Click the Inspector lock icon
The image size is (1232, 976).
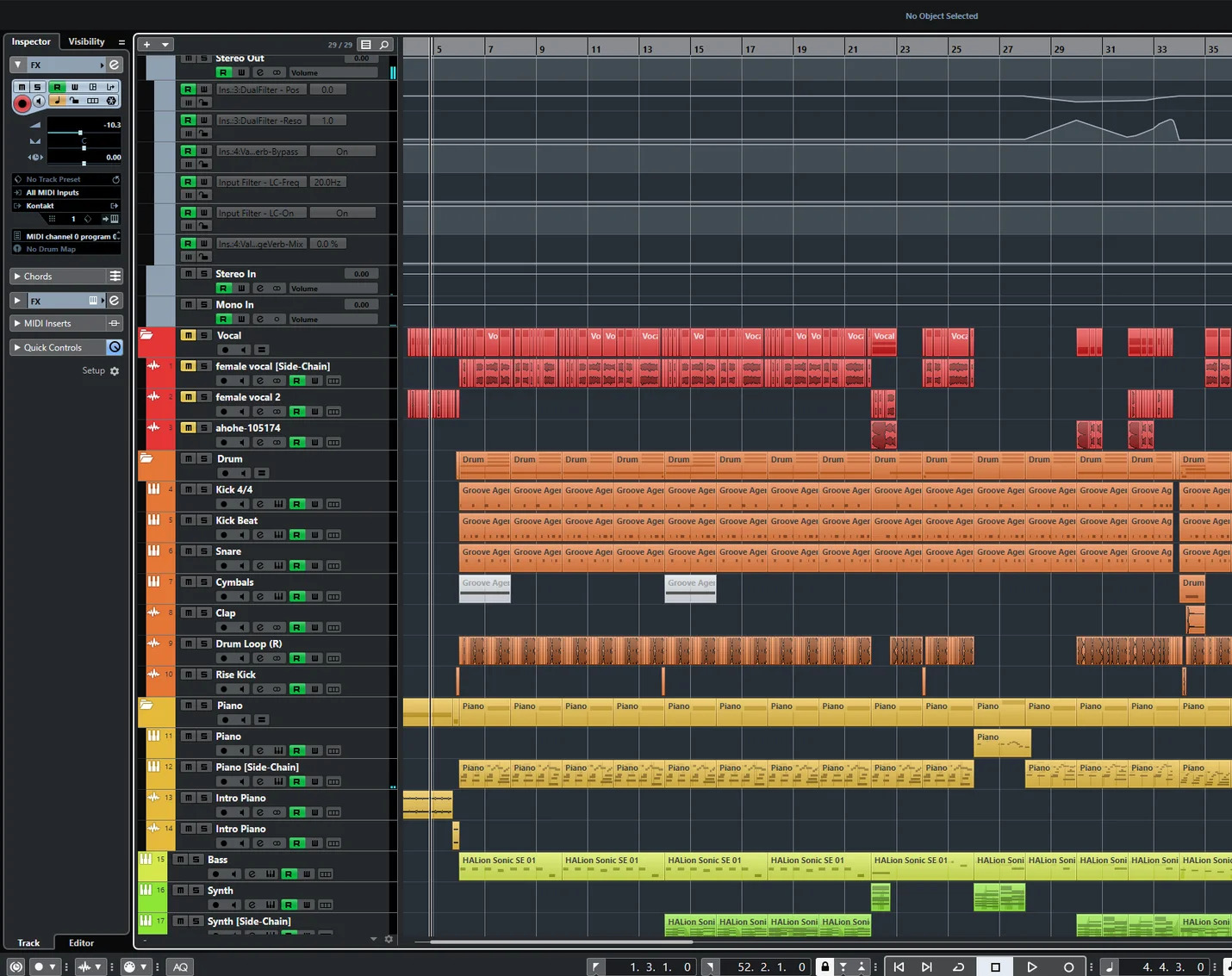point(76,101)
